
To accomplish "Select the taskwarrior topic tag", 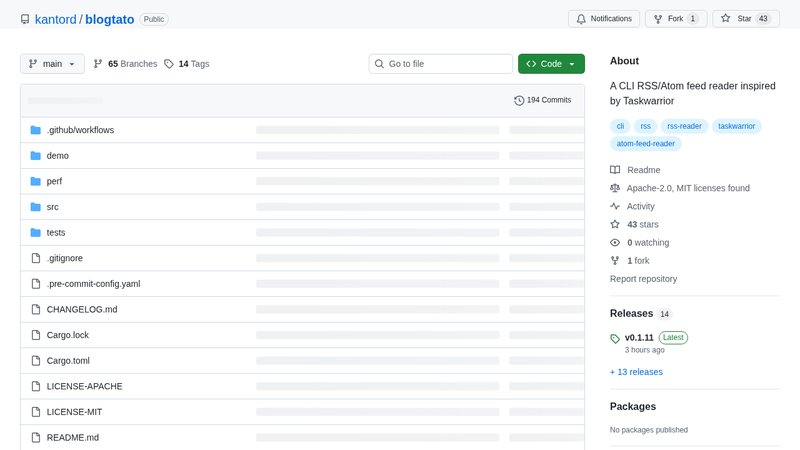I will [739, 126].
